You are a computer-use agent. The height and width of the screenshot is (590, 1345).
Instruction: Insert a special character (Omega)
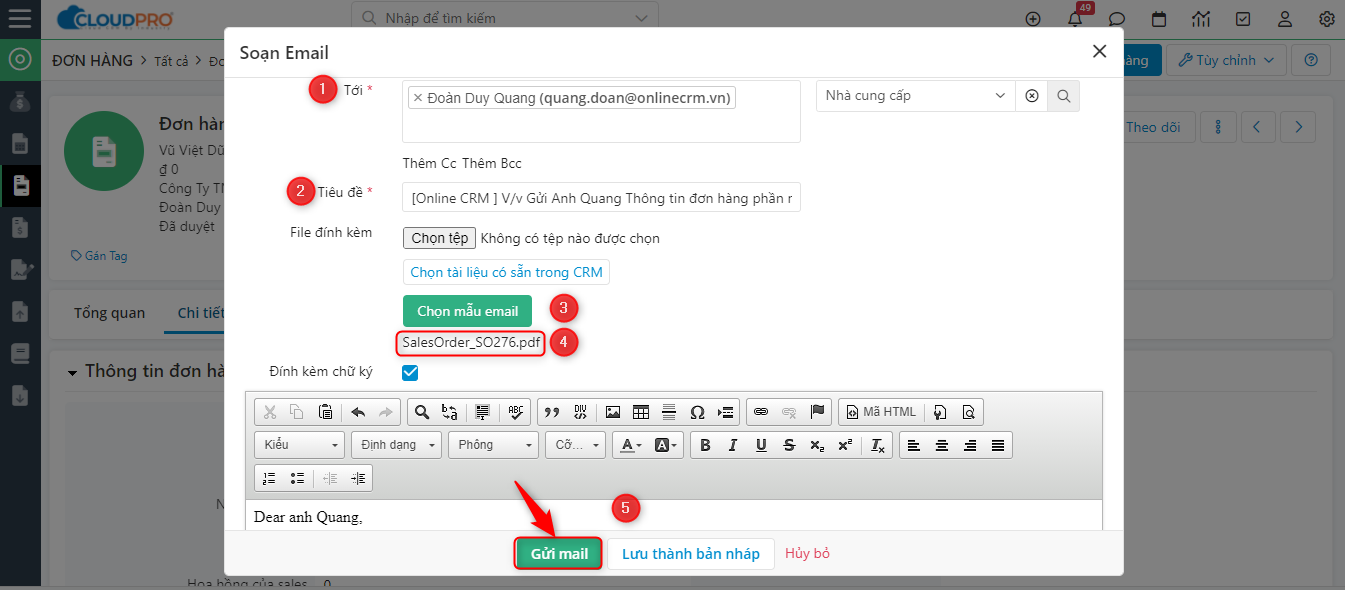coord(697,412)
